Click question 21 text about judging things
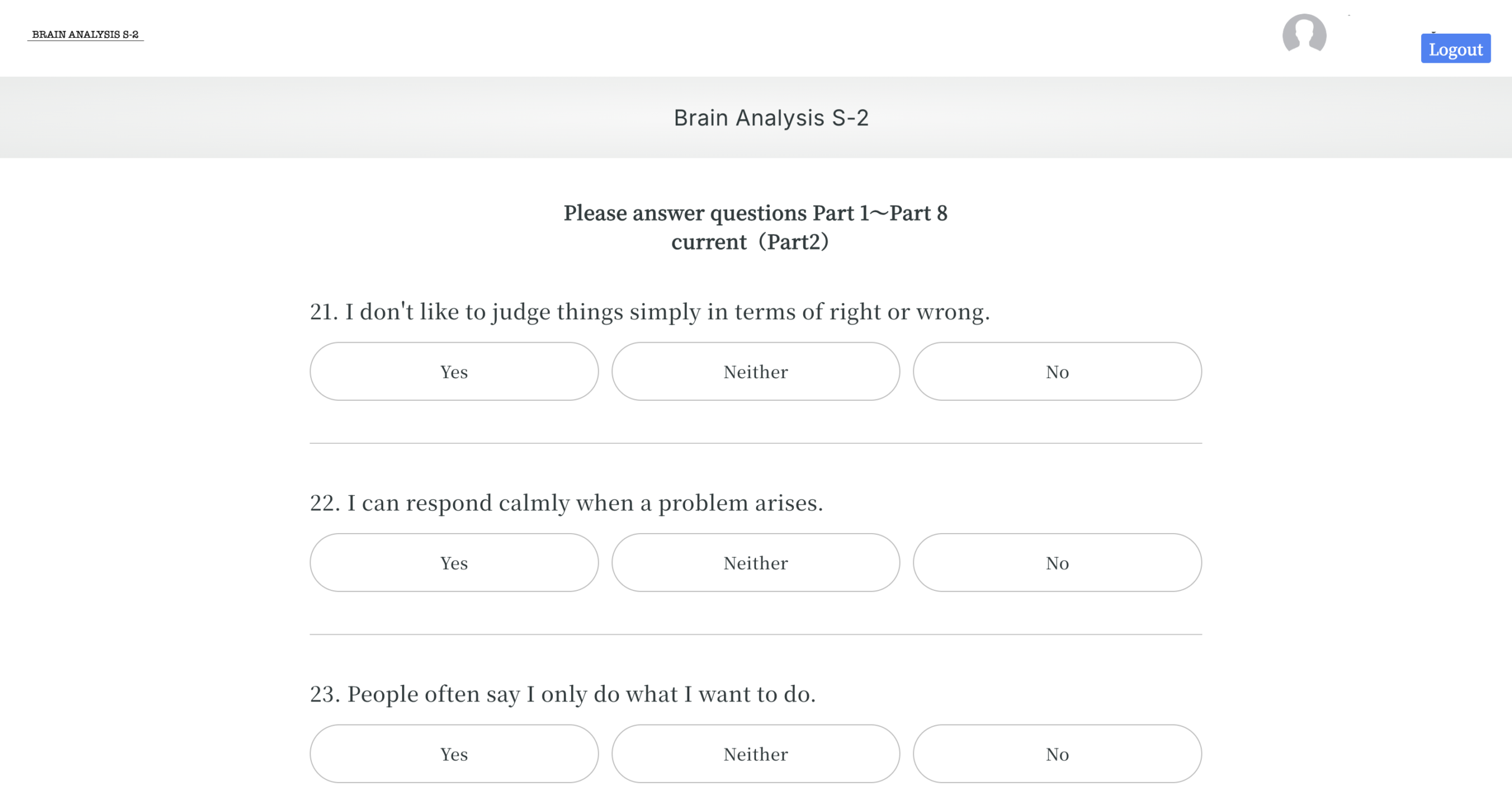Screen dimensions: 1512x812 [650, 311]
